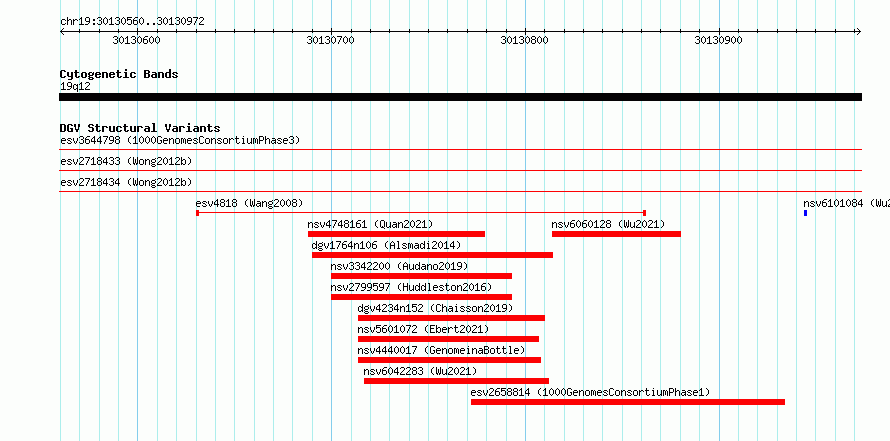
Task: Open the esv2718434 (Wong2012b) variant label
Action: [126, 182]
